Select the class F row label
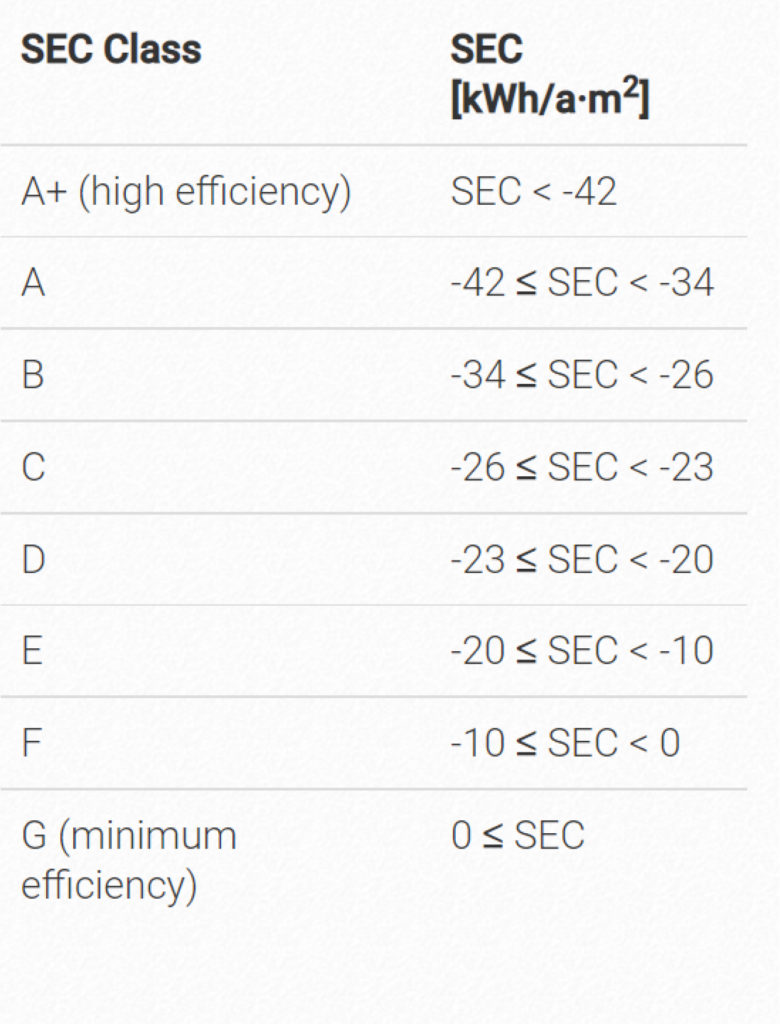780x1024 pixels. tap(31, 743)
